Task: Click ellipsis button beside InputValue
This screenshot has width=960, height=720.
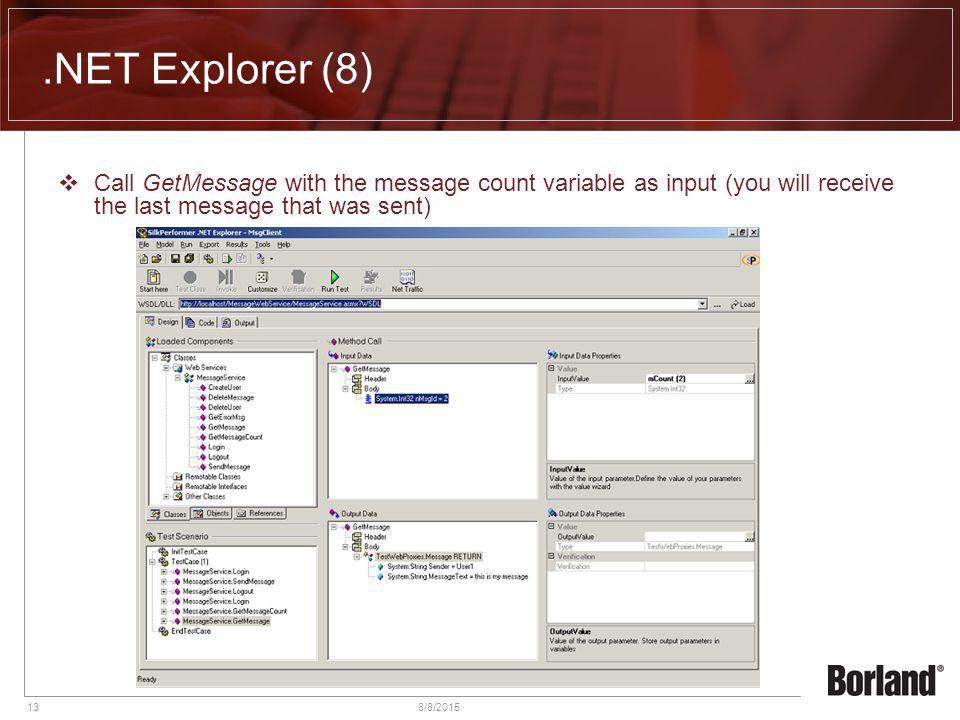Action: coord(749,379)
